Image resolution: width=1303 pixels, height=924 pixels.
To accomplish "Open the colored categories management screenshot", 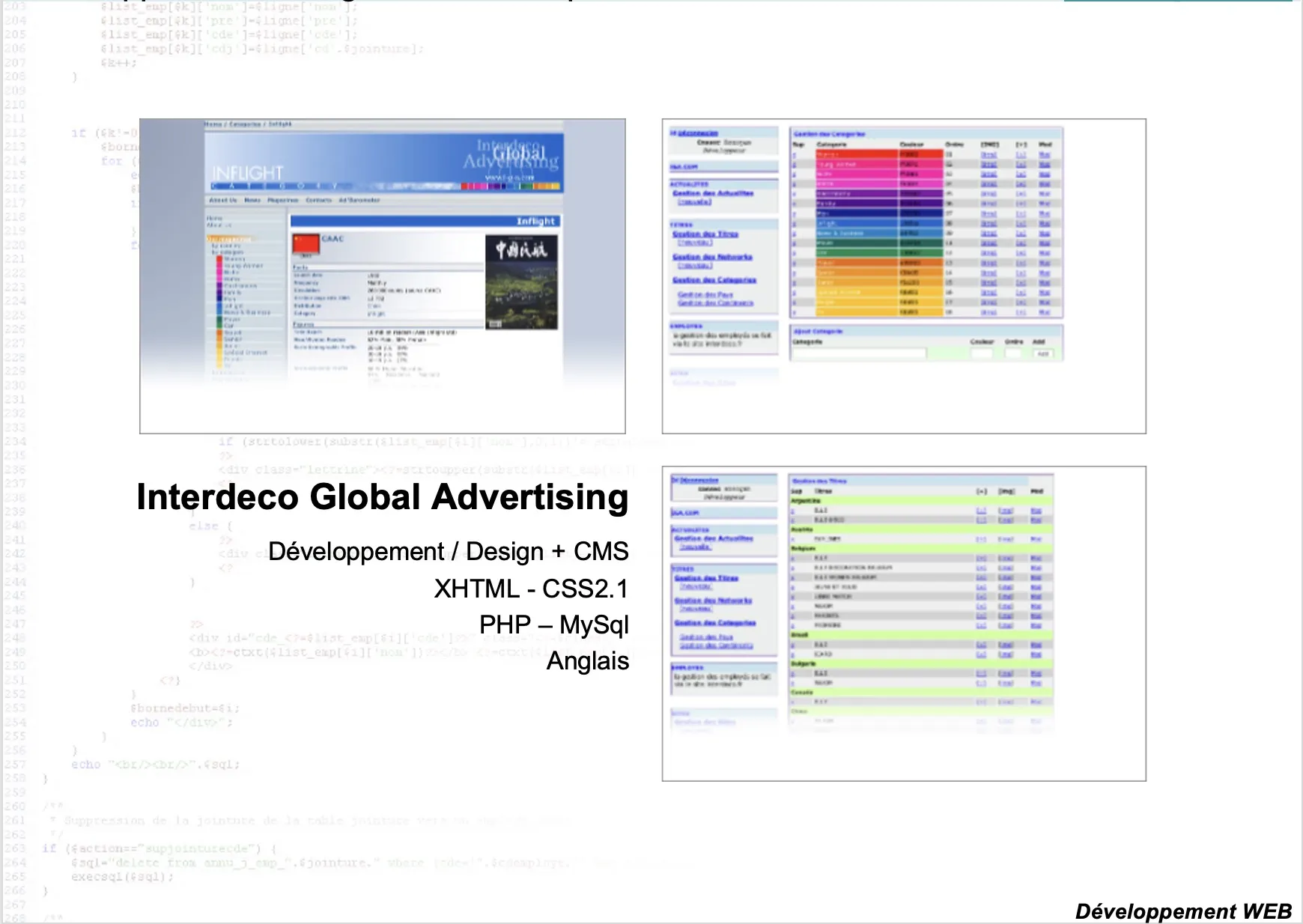I will 904,276.
